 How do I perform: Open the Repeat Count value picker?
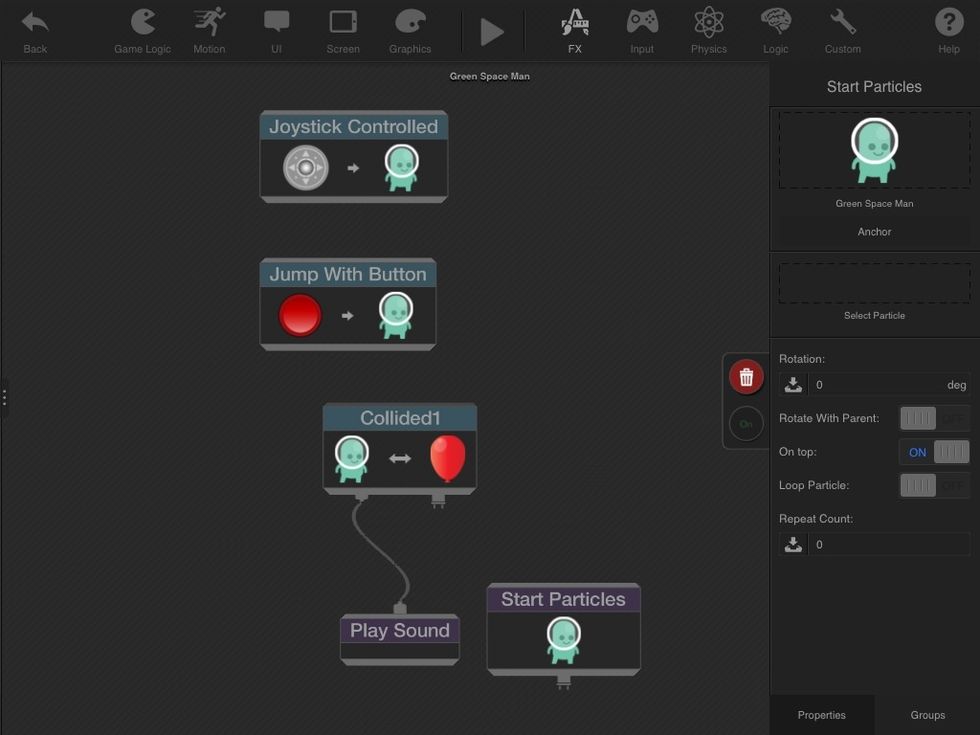click(793, 543)
